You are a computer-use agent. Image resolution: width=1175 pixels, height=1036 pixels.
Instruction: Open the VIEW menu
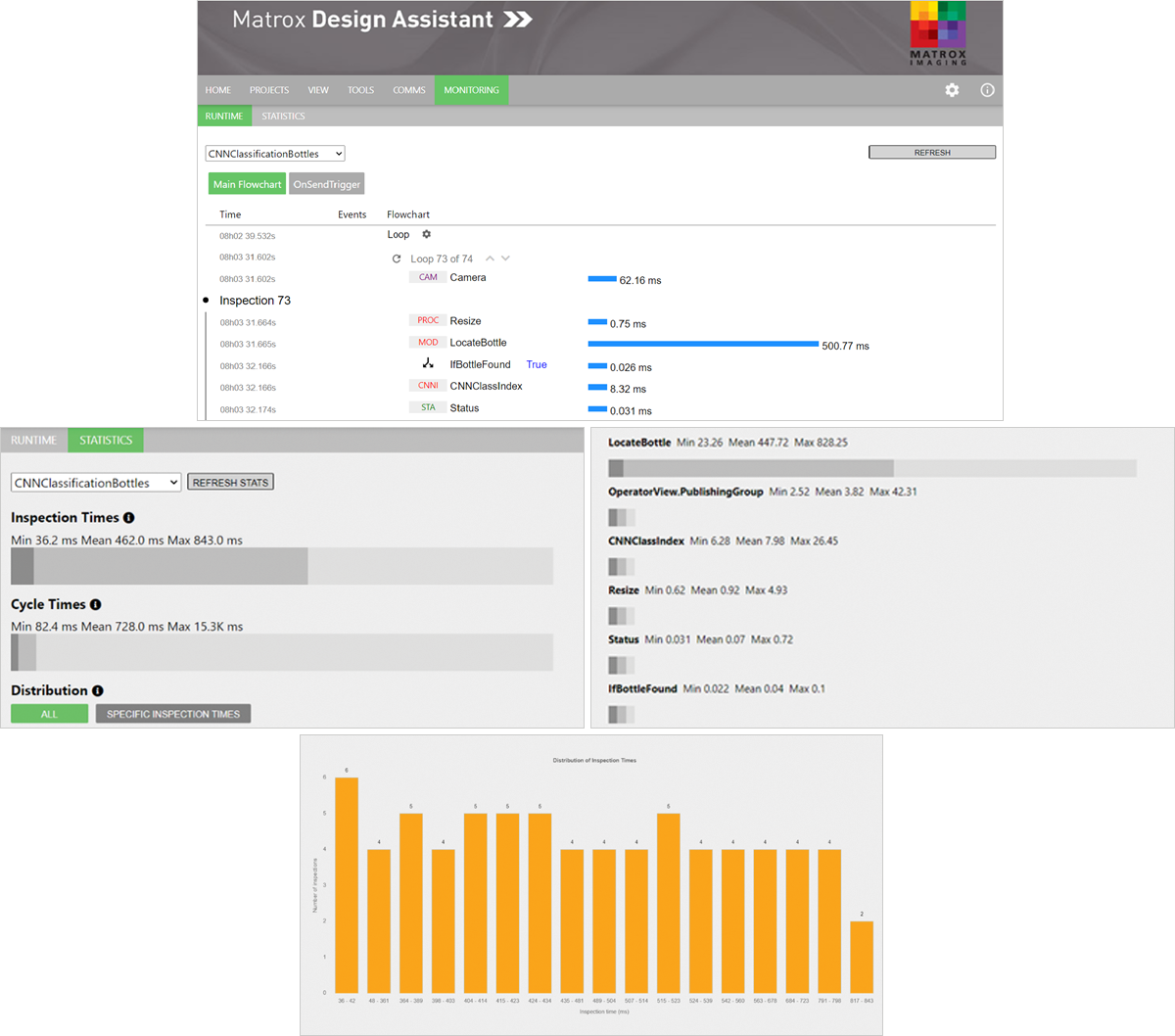click(318, 90)
